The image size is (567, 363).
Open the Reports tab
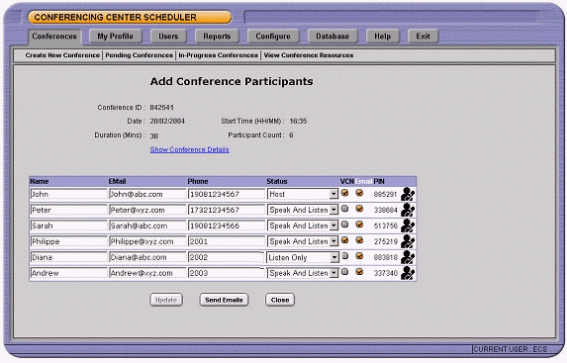217,36
